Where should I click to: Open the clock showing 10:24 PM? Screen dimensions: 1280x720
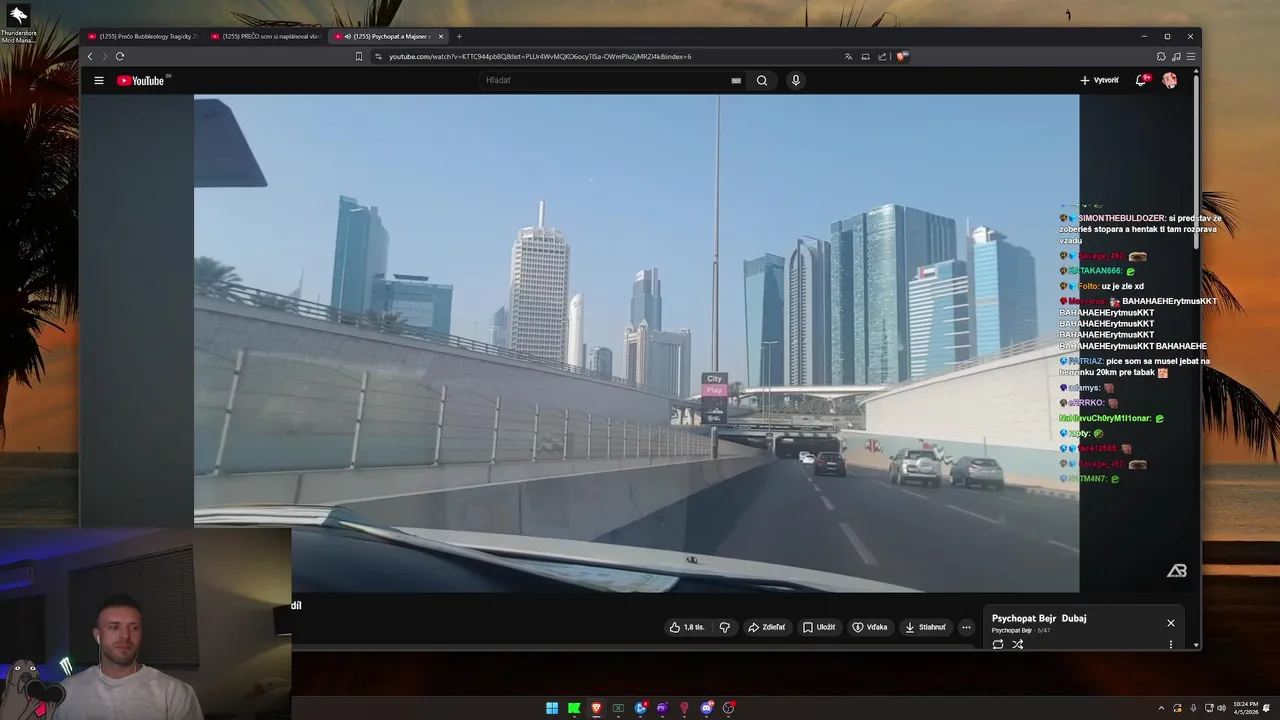(1246, 708)
